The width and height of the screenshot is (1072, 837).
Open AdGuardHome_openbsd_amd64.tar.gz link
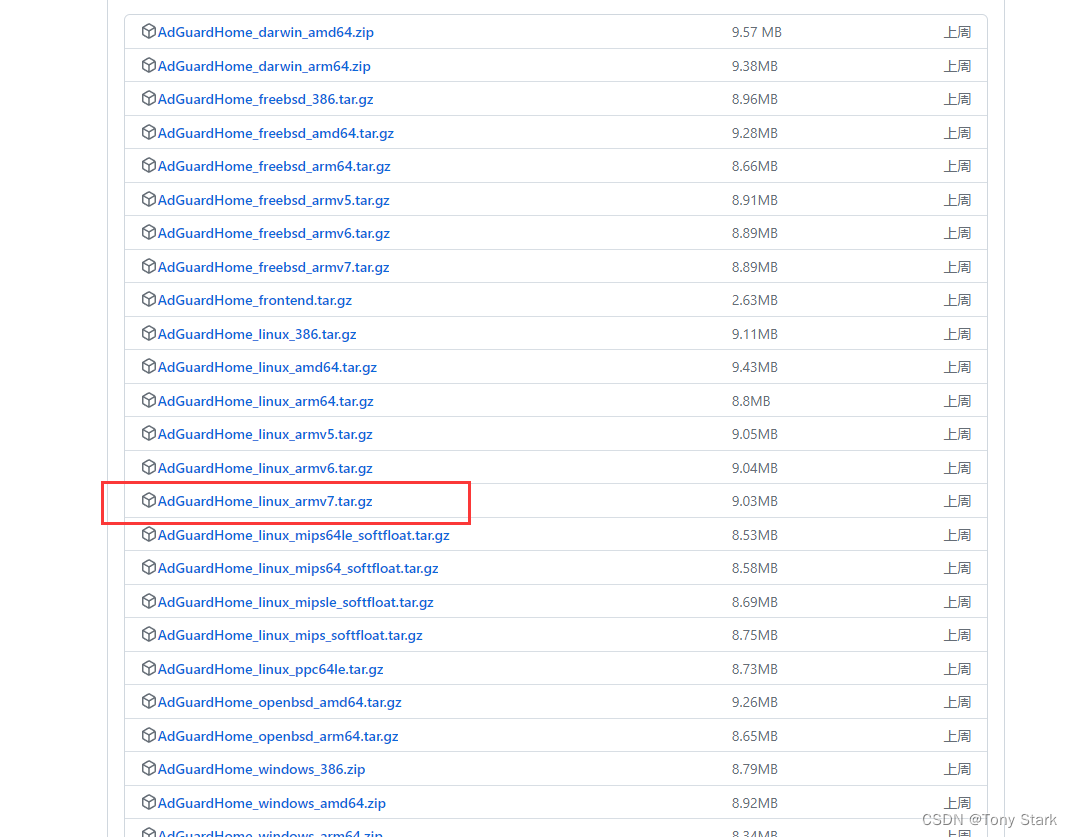[x=280, y=702]
